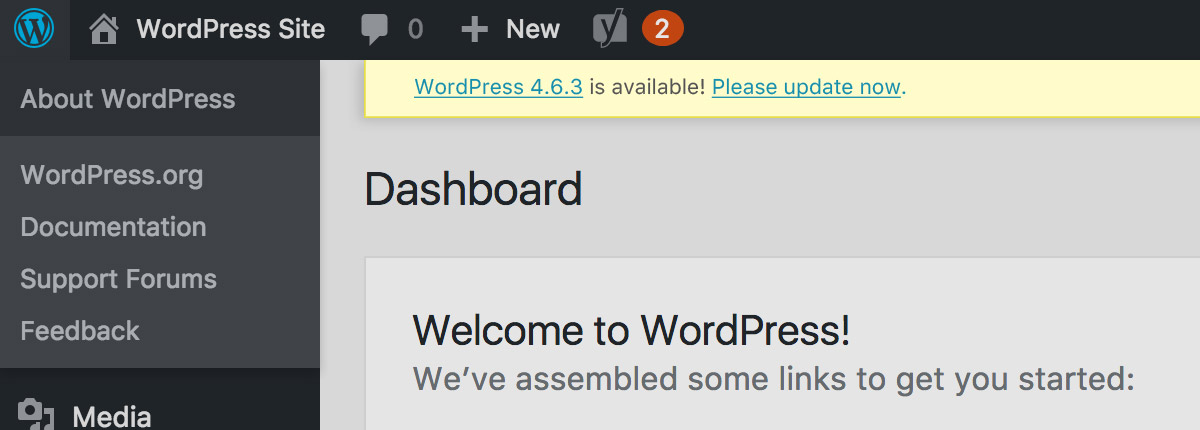Open the comments speech bubble icon
1200x430 pixels.
(375, 30)
